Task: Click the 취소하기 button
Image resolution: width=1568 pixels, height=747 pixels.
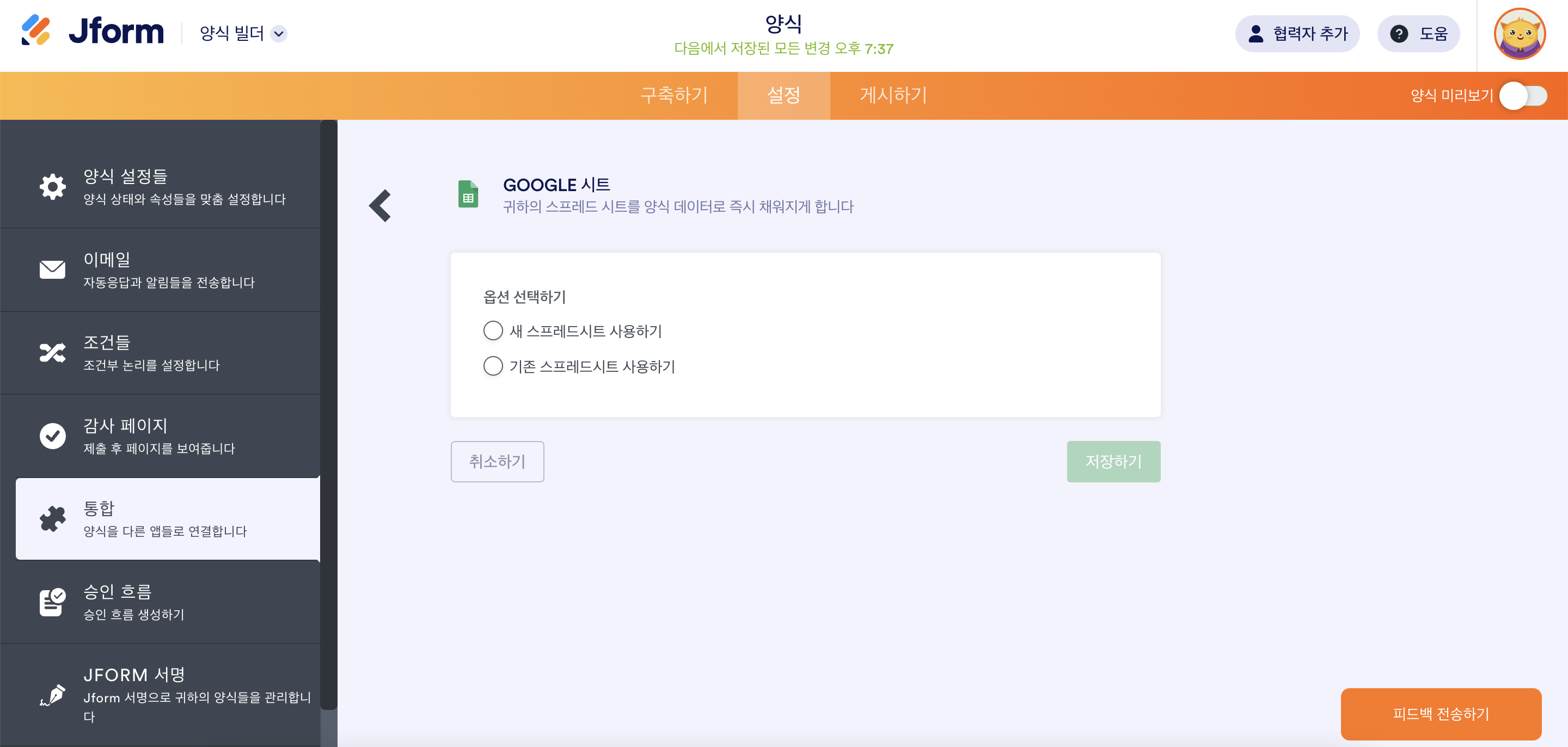Action: [x=497, y=462]
